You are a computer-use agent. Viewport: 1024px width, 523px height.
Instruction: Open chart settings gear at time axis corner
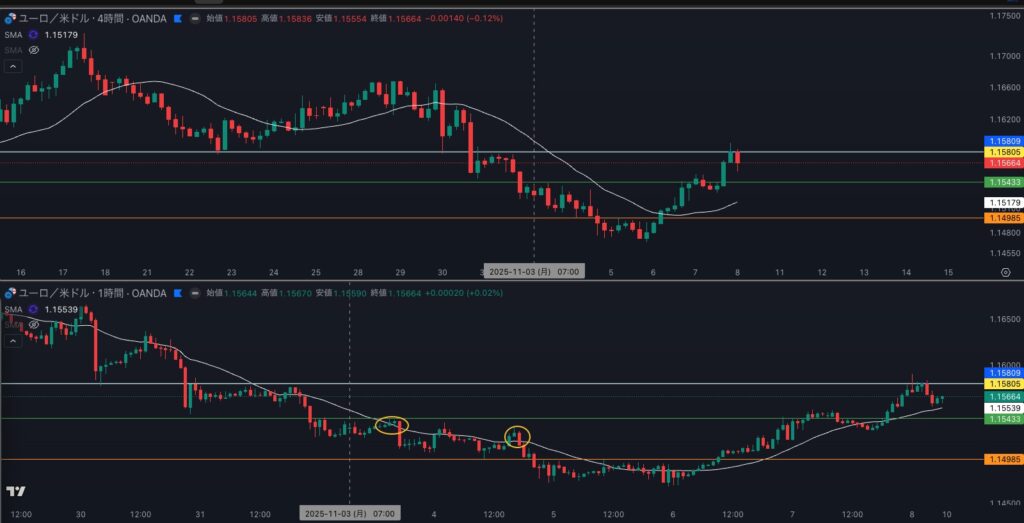(x=1004, y=271)
